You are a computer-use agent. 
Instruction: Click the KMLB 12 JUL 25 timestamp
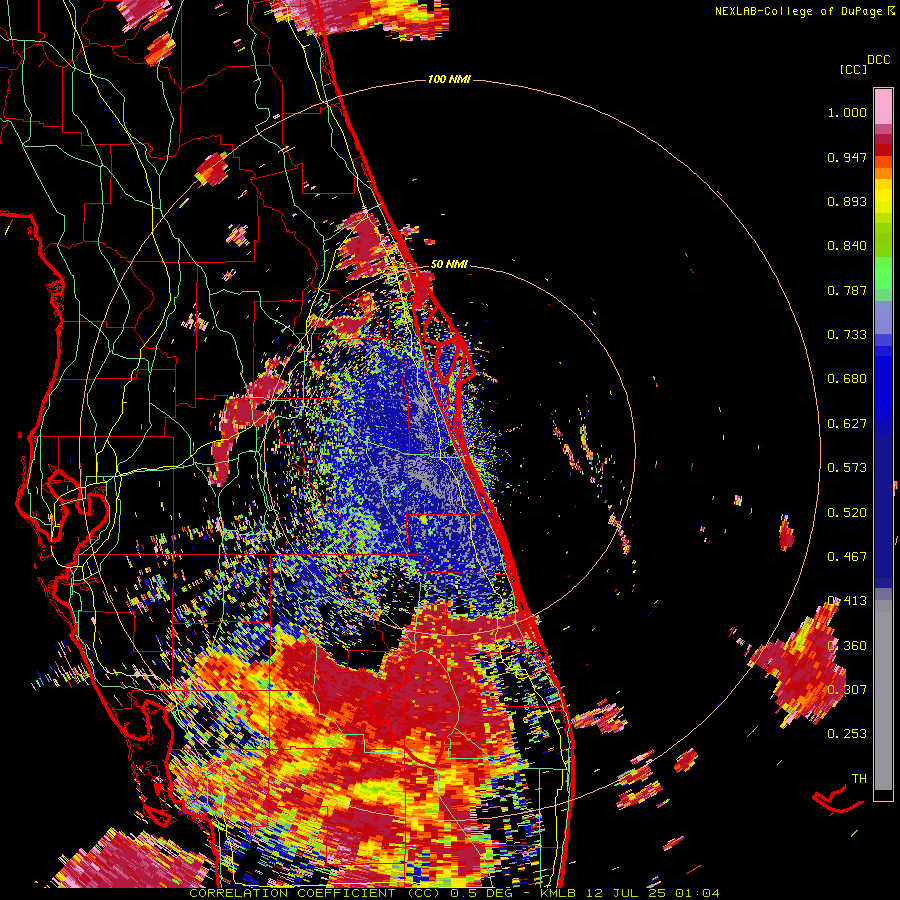pyautogui.click(x=630, y=893)
